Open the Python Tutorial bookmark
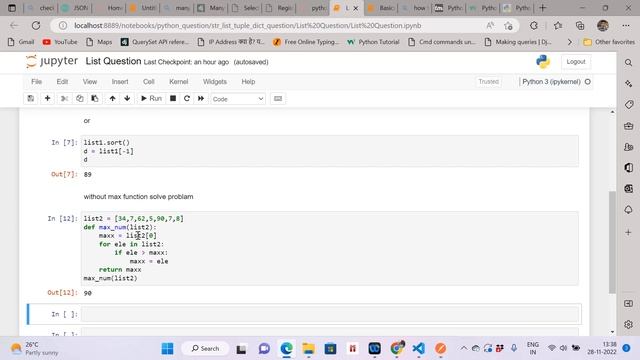The width and height of the screenshot is (640, 360). (x=373, y=42)
